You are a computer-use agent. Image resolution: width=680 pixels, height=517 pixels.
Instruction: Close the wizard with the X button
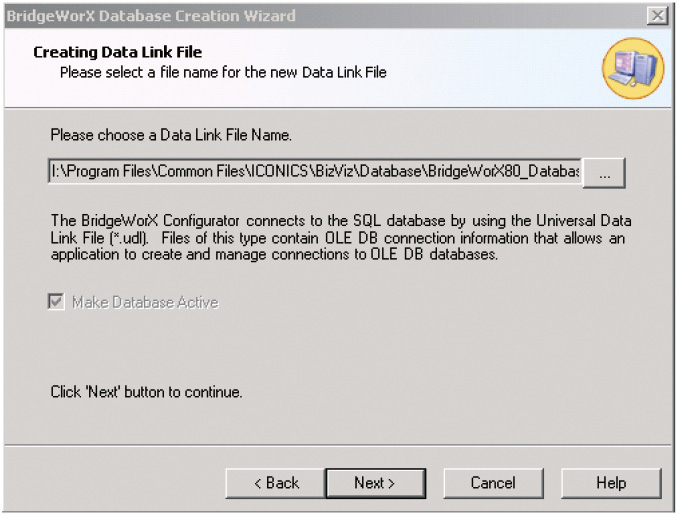657,16
